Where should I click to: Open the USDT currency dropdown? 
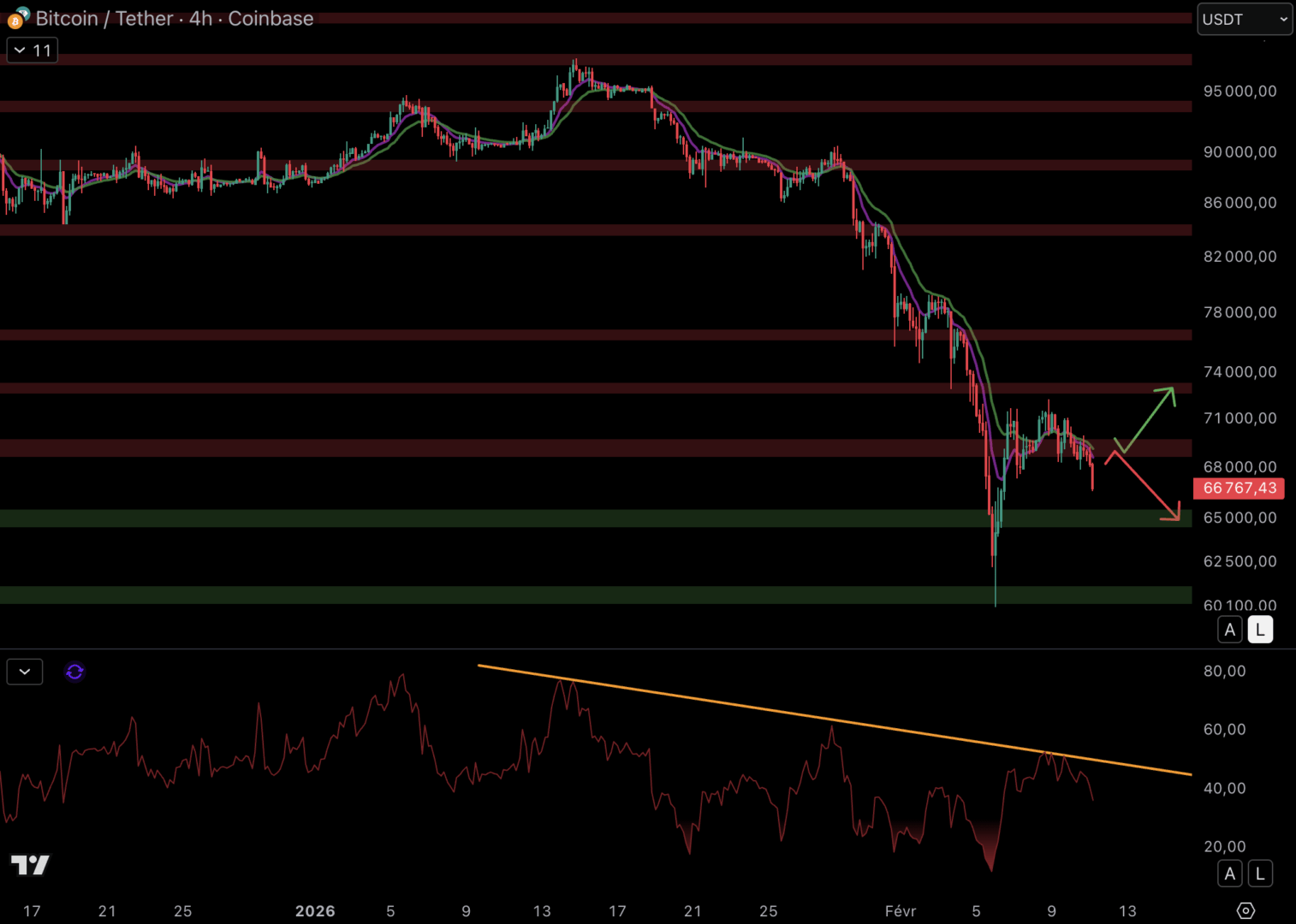click(1244, 19)
